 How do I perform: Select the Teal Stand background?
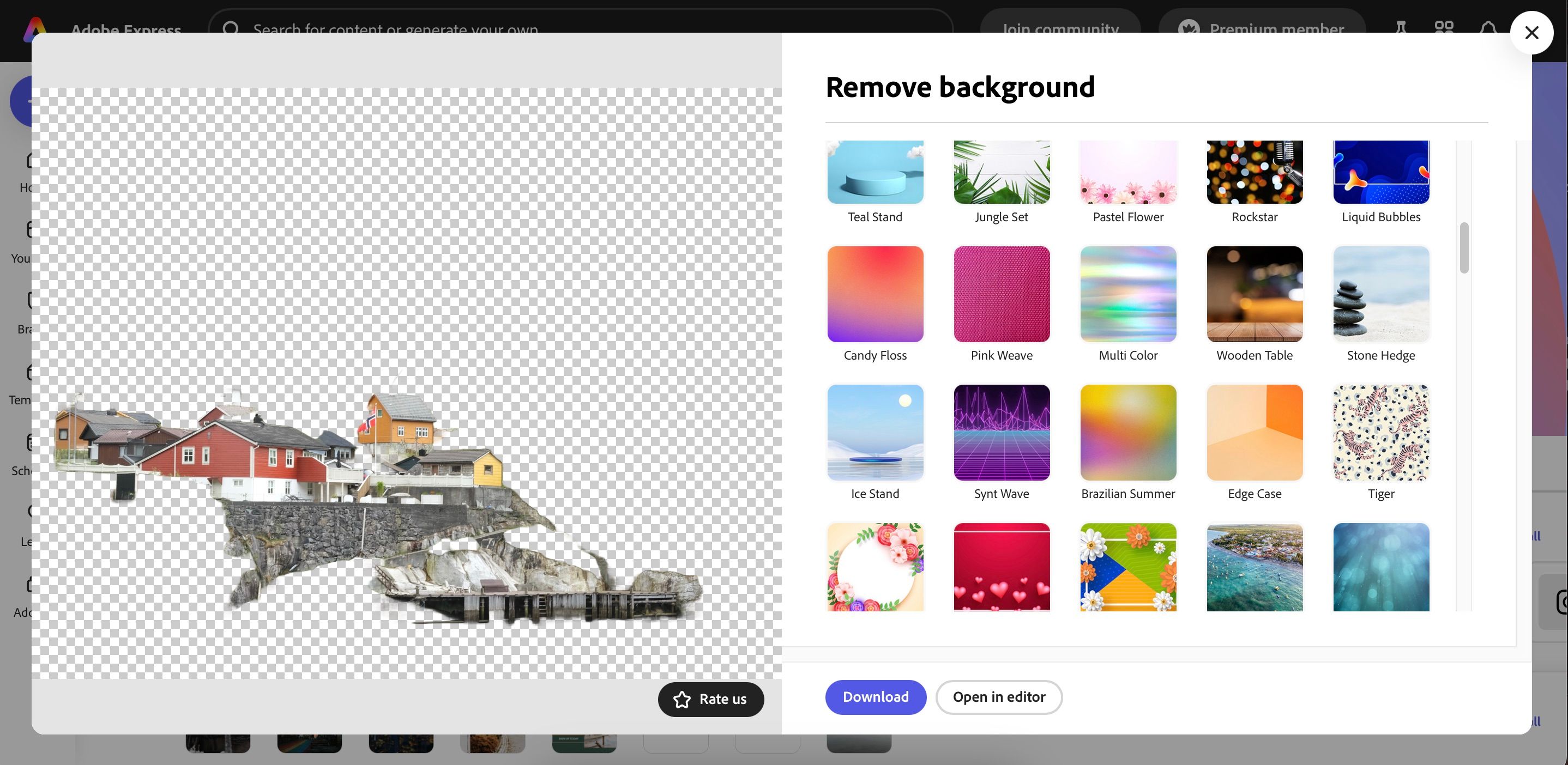(x=875, y=172)
